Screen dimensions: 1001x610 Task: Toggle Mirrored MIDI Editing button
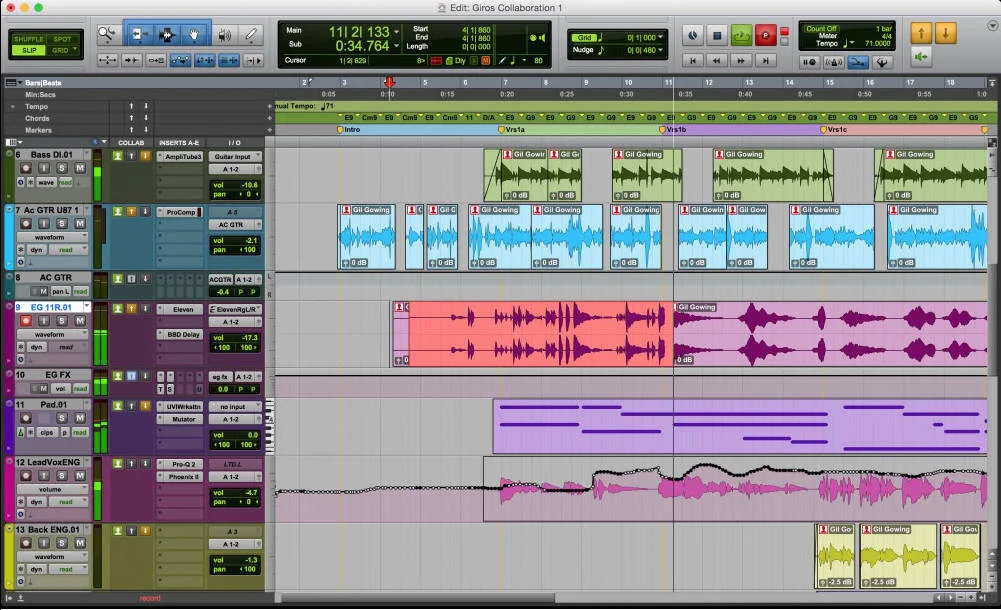(x=156, y=60)
